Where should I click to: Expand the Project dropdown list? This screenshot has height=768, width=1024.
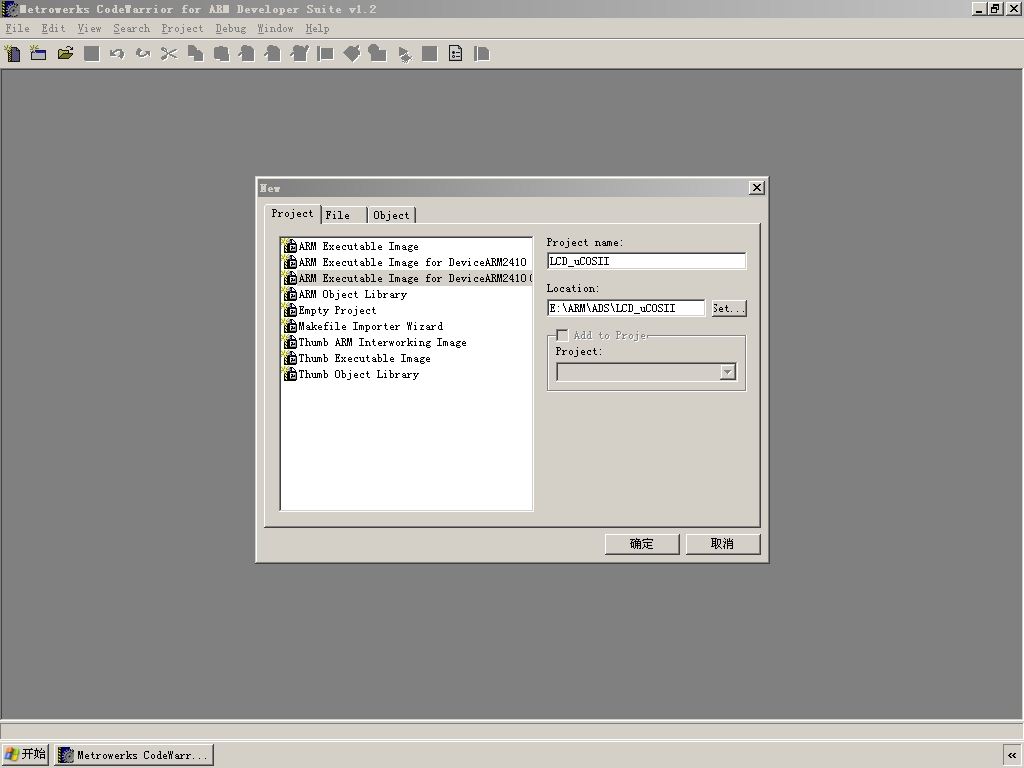[x=728, y=372]
